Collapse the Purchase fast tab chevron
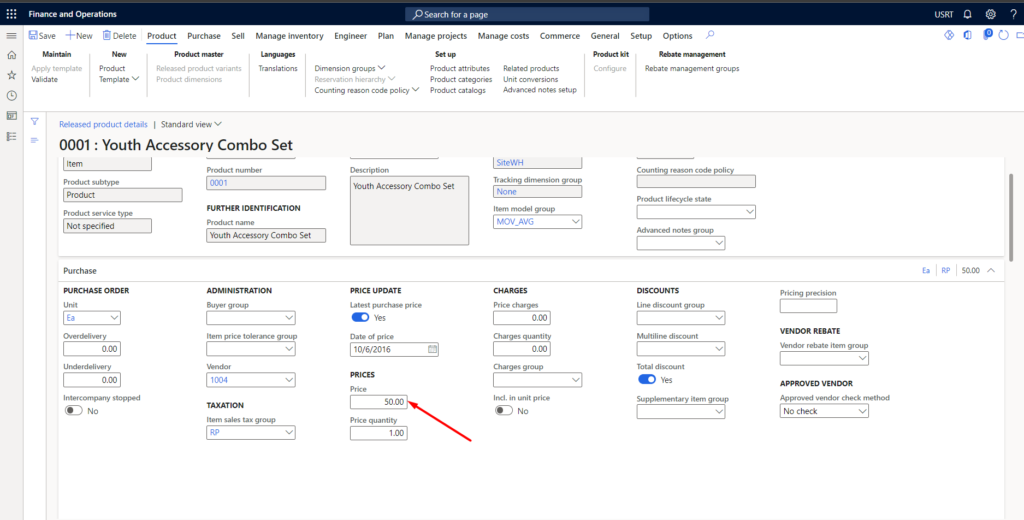 [x=991, y=270]
